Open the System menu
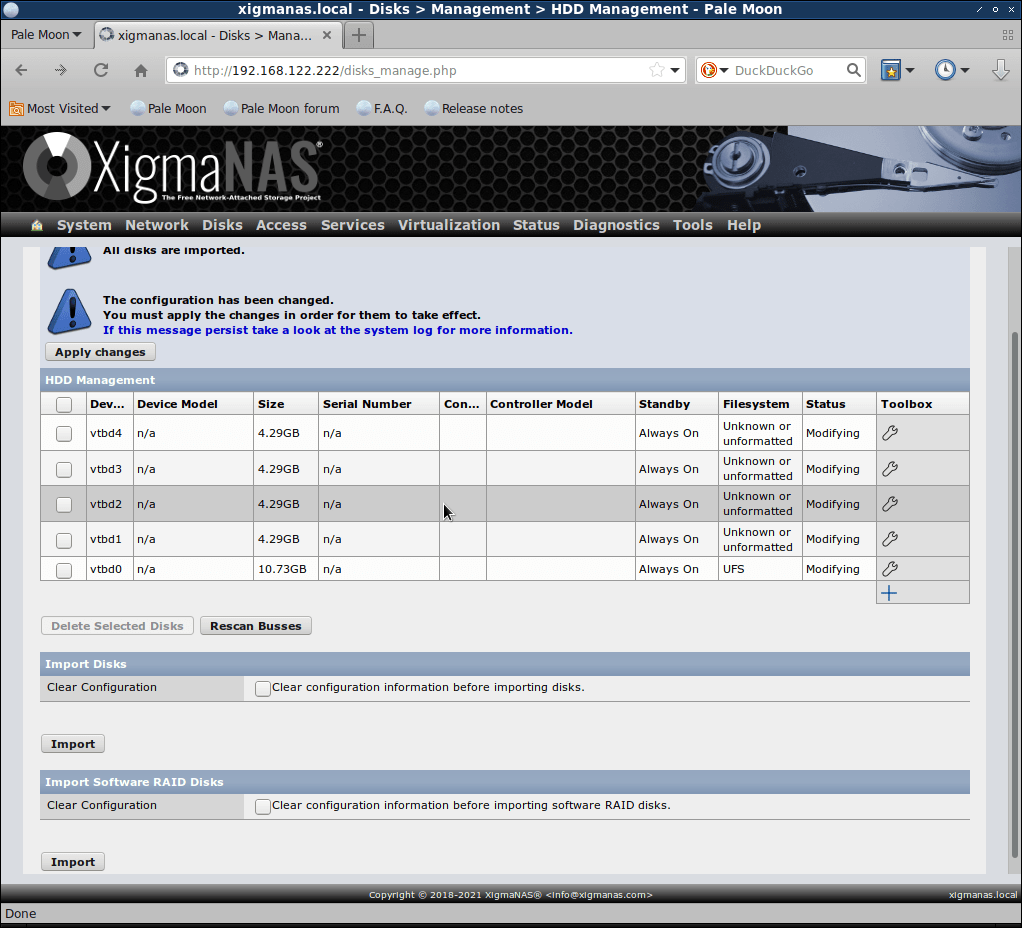Screen dimensions: 1022x928 click(84, 225)
